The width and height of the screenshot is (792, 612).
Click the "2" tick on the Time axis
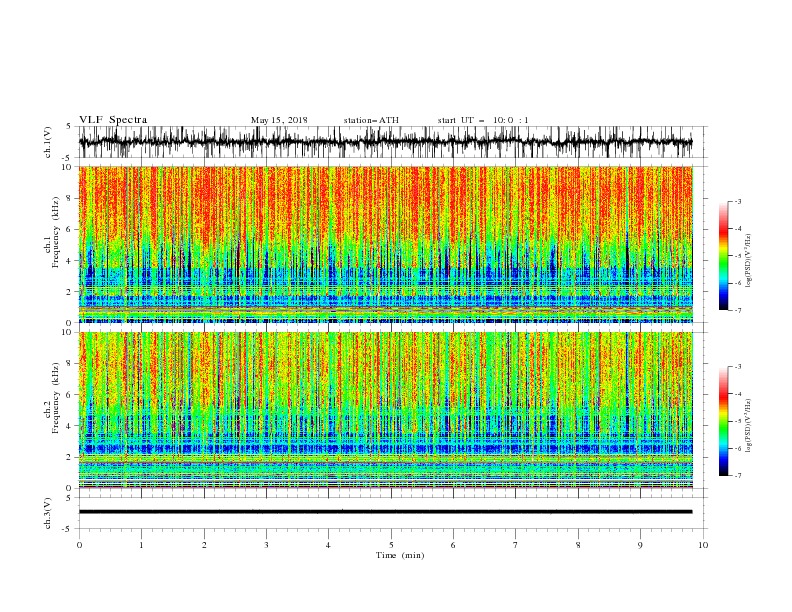pos(204,545)
